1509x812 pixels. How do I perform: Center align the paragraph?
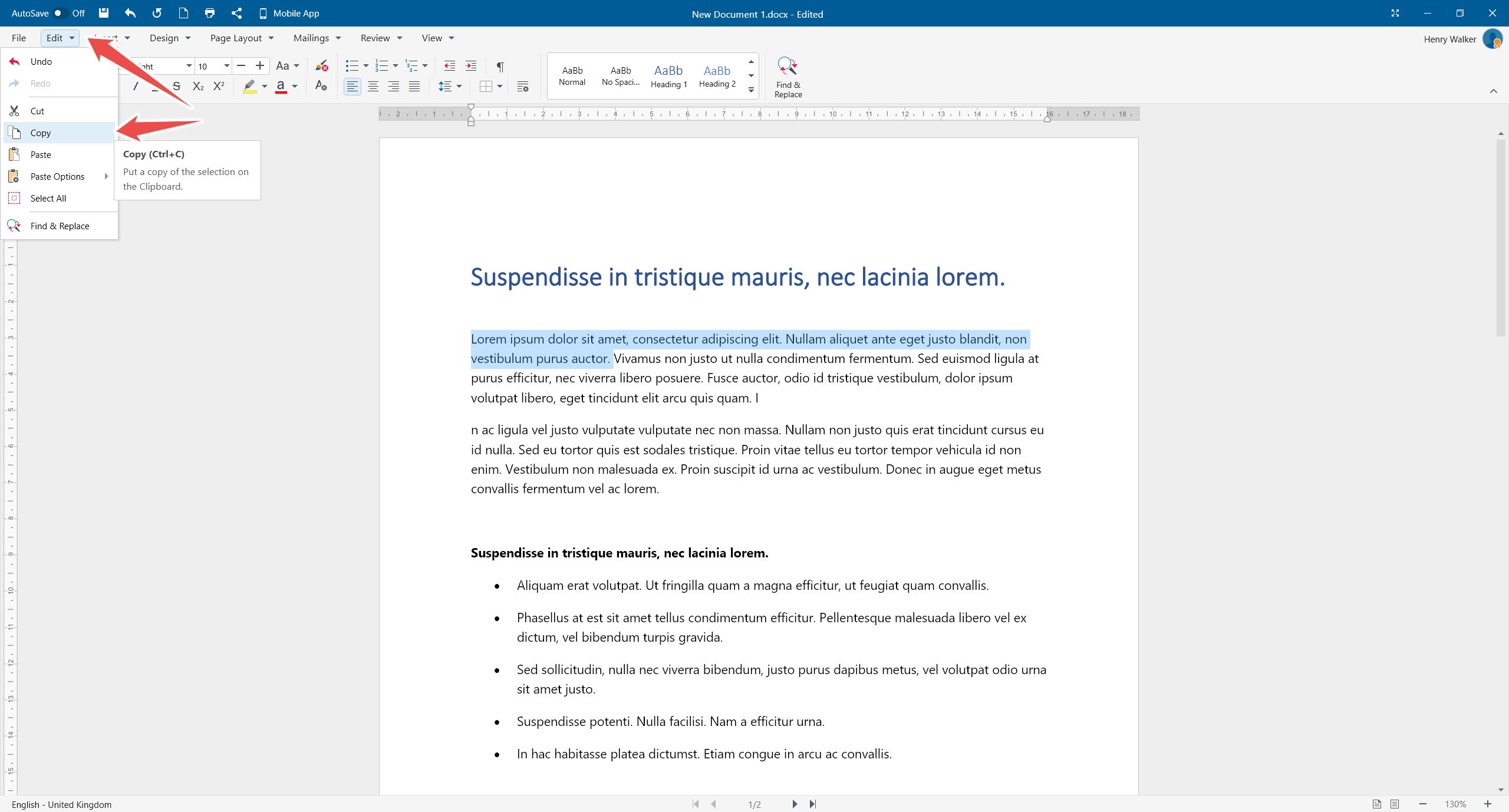373,87
